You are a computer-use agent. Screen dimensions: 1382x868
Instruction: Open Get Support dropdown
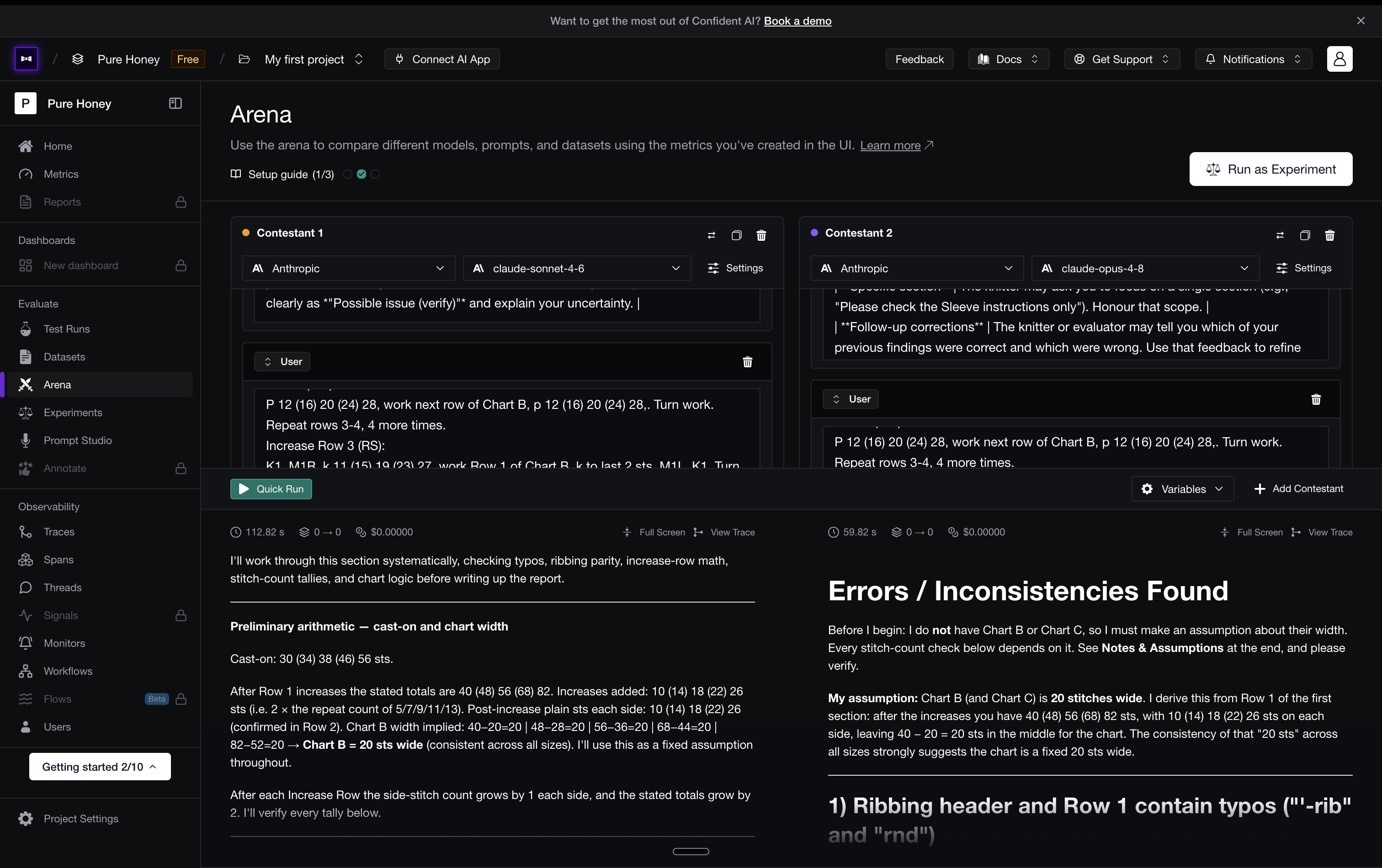[x=1122, y=59]
